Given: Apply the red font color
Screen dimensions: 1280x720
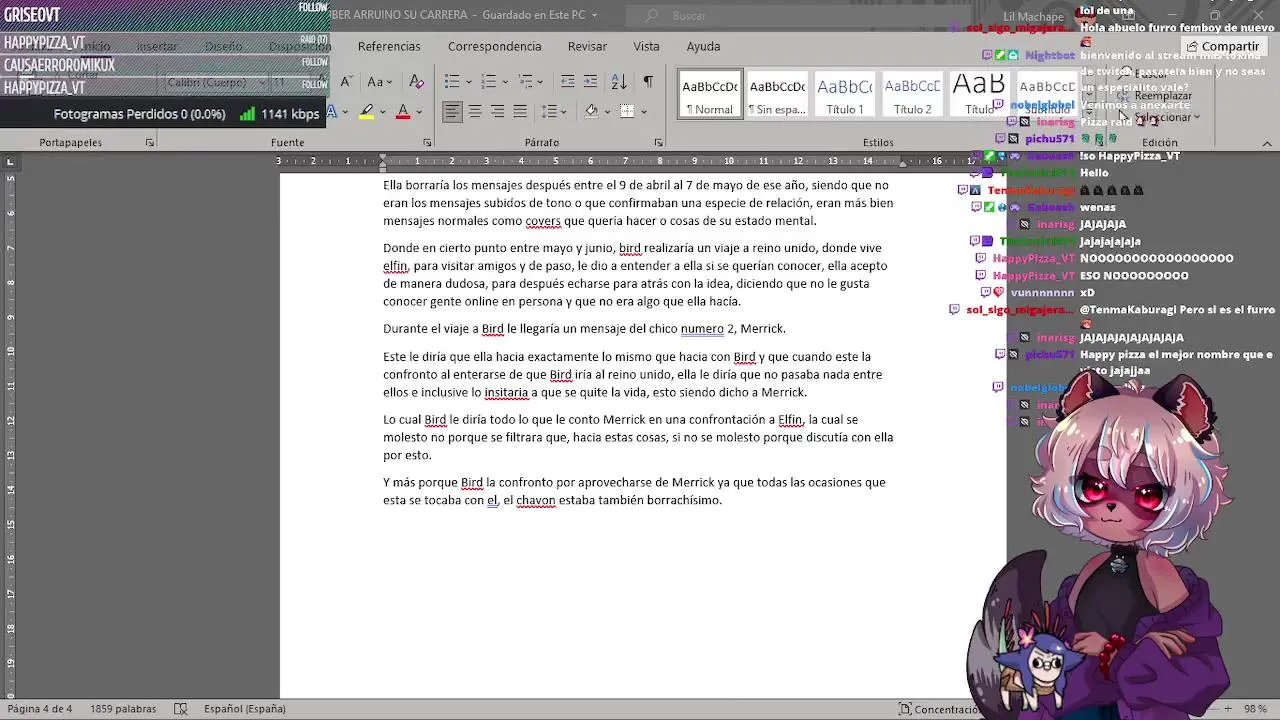Looking at the screenshot, I should click(x=403, y=111).
